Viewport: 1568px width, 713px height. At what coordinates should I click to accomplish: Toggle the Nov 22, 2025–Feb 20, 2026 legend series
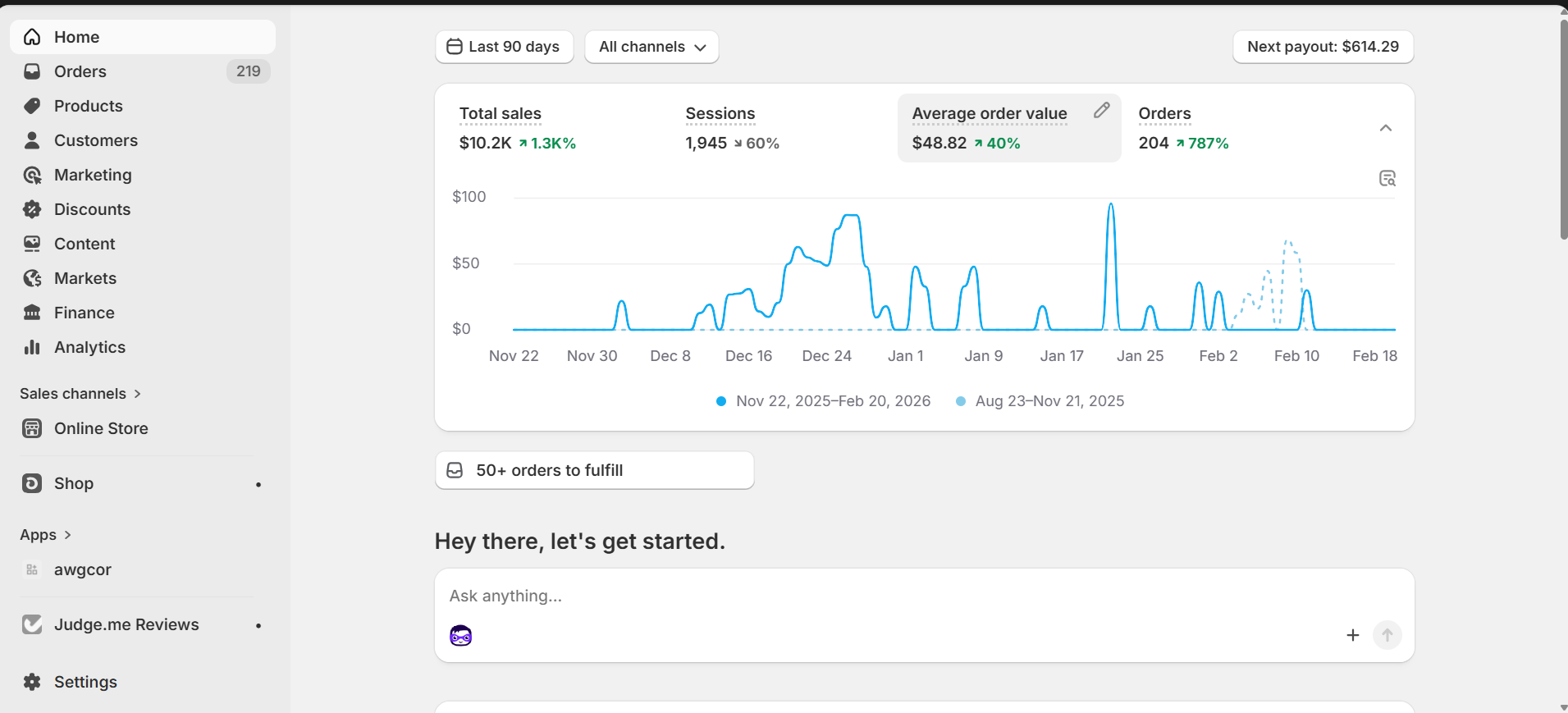[x=824, y=401]
